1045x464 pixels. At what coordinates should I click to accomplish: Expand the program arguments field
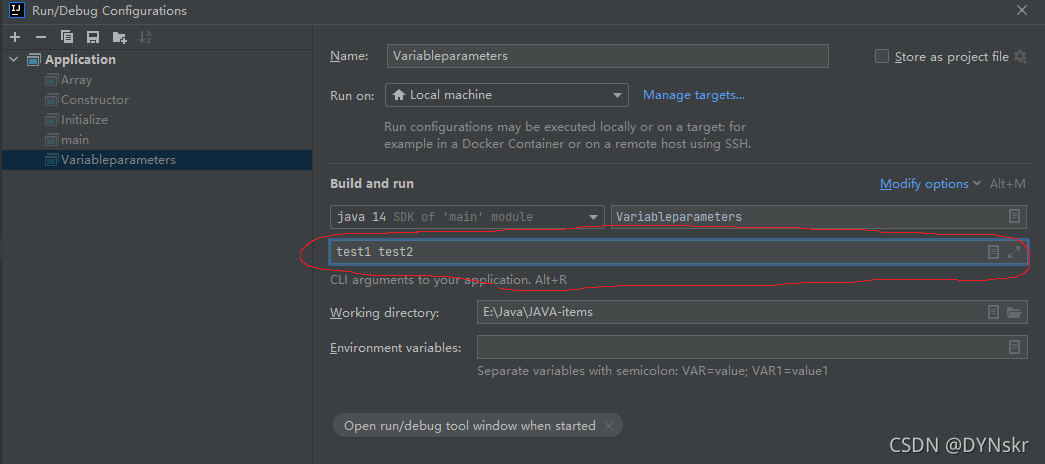[x=1014, y=252]
